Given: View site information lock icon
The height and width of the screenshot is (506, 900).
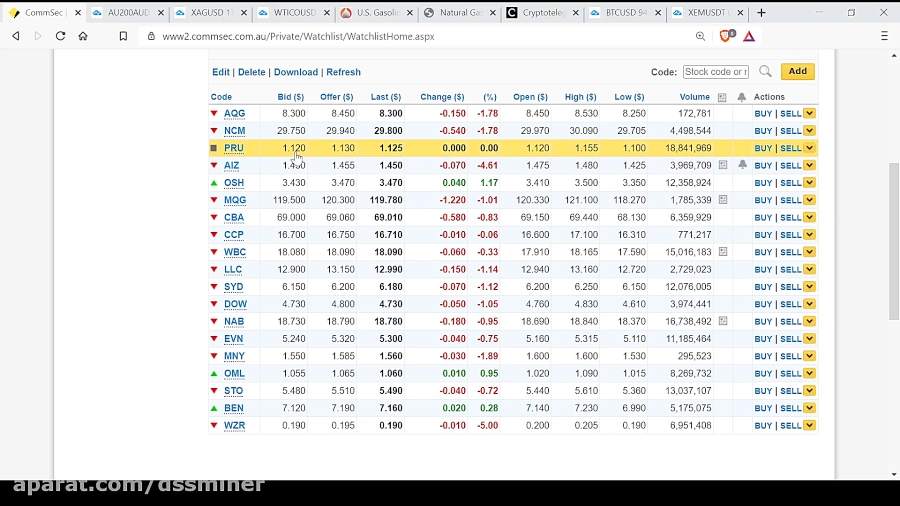Looking at the screenshot, I should tap(151, 36).
